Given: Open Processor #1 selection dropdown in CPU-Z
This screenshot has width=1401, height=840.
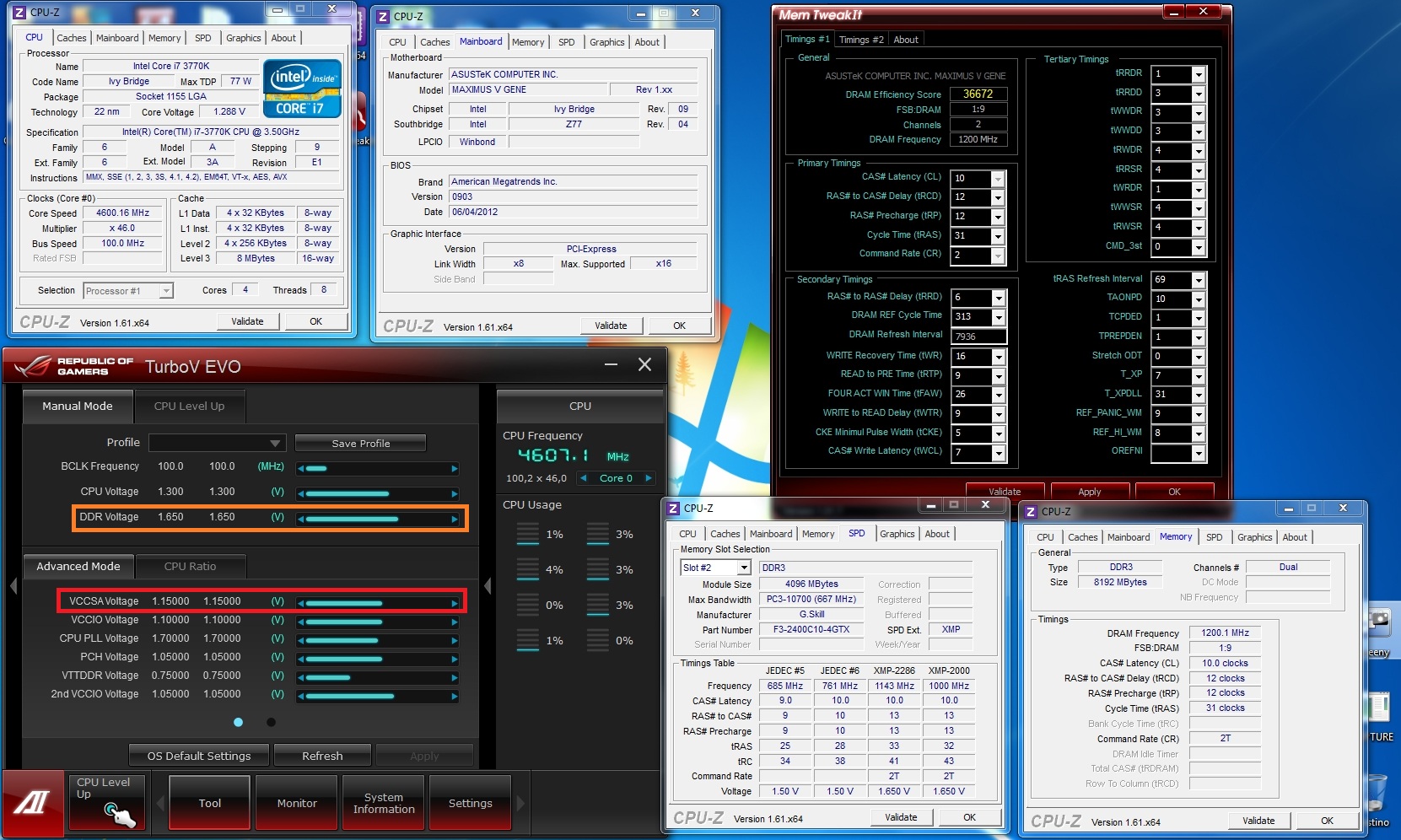Looking at the screenshot, I should coord(128,291).
